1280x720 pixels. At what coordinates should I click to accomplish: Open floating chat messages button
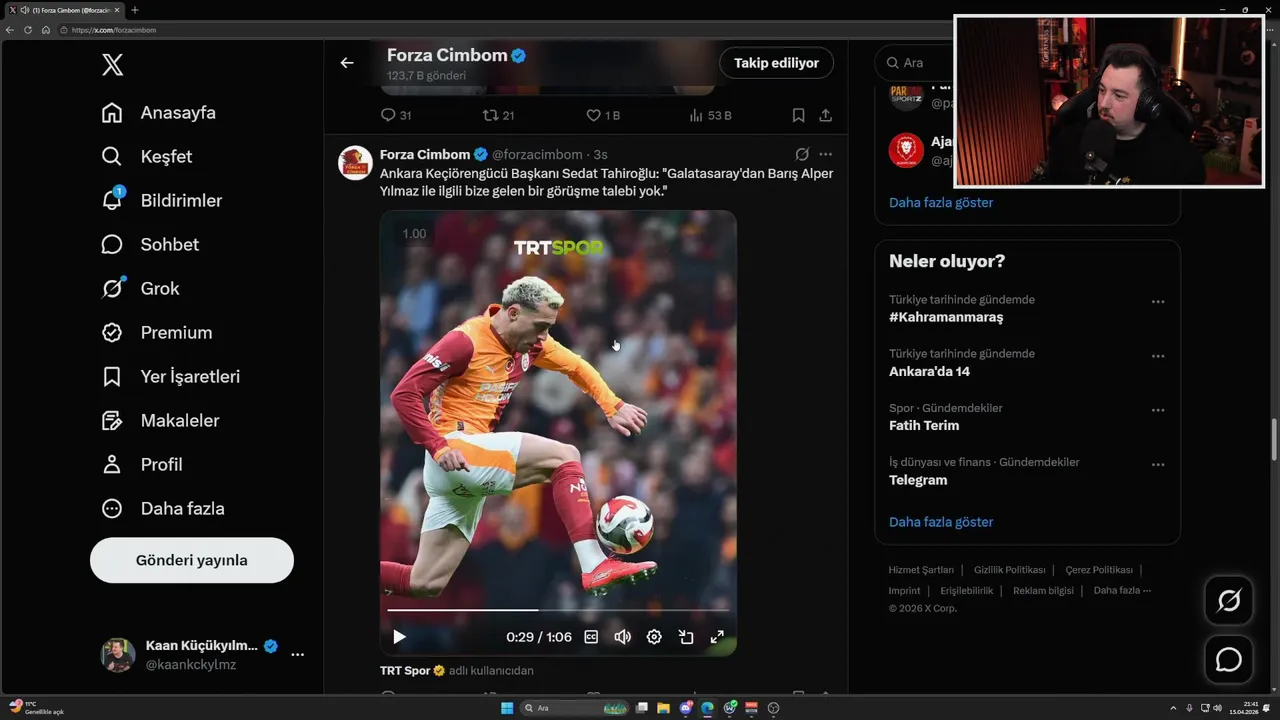[x=1228, y=660]
